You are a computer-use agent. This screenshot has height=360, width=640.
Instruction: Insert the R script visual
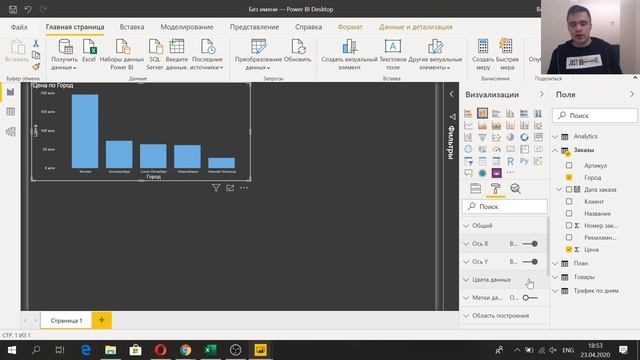pos(510,161)
